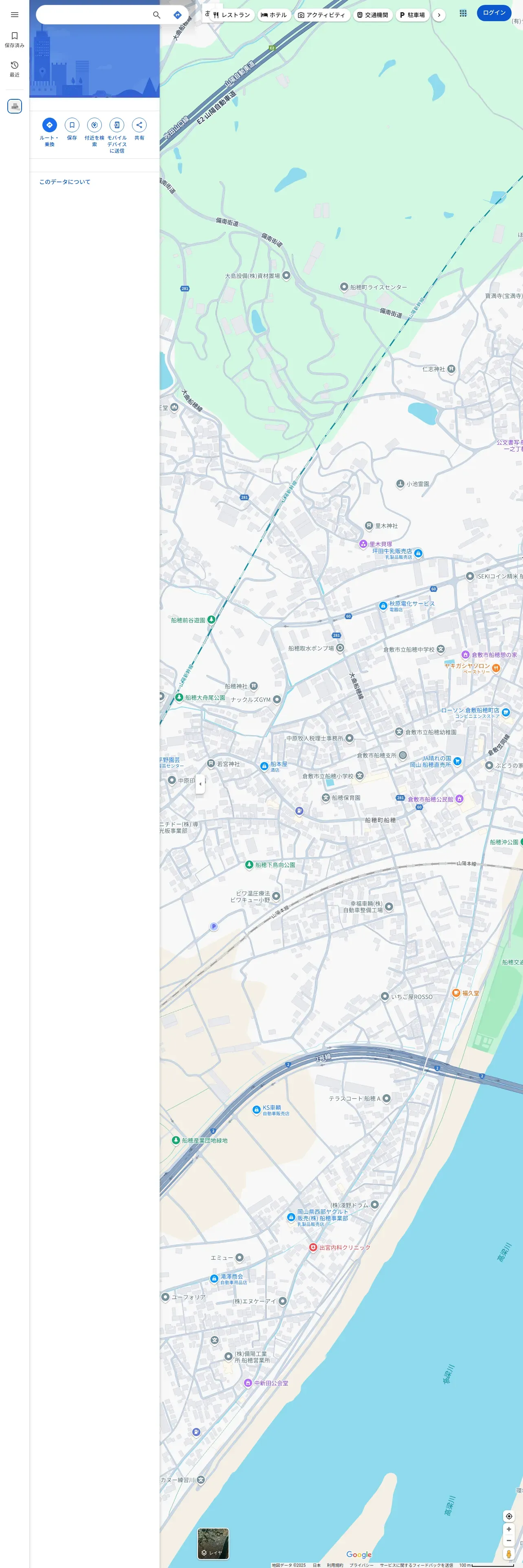Show more category chips arrow

pyautogui.click(x=439, y=15)
